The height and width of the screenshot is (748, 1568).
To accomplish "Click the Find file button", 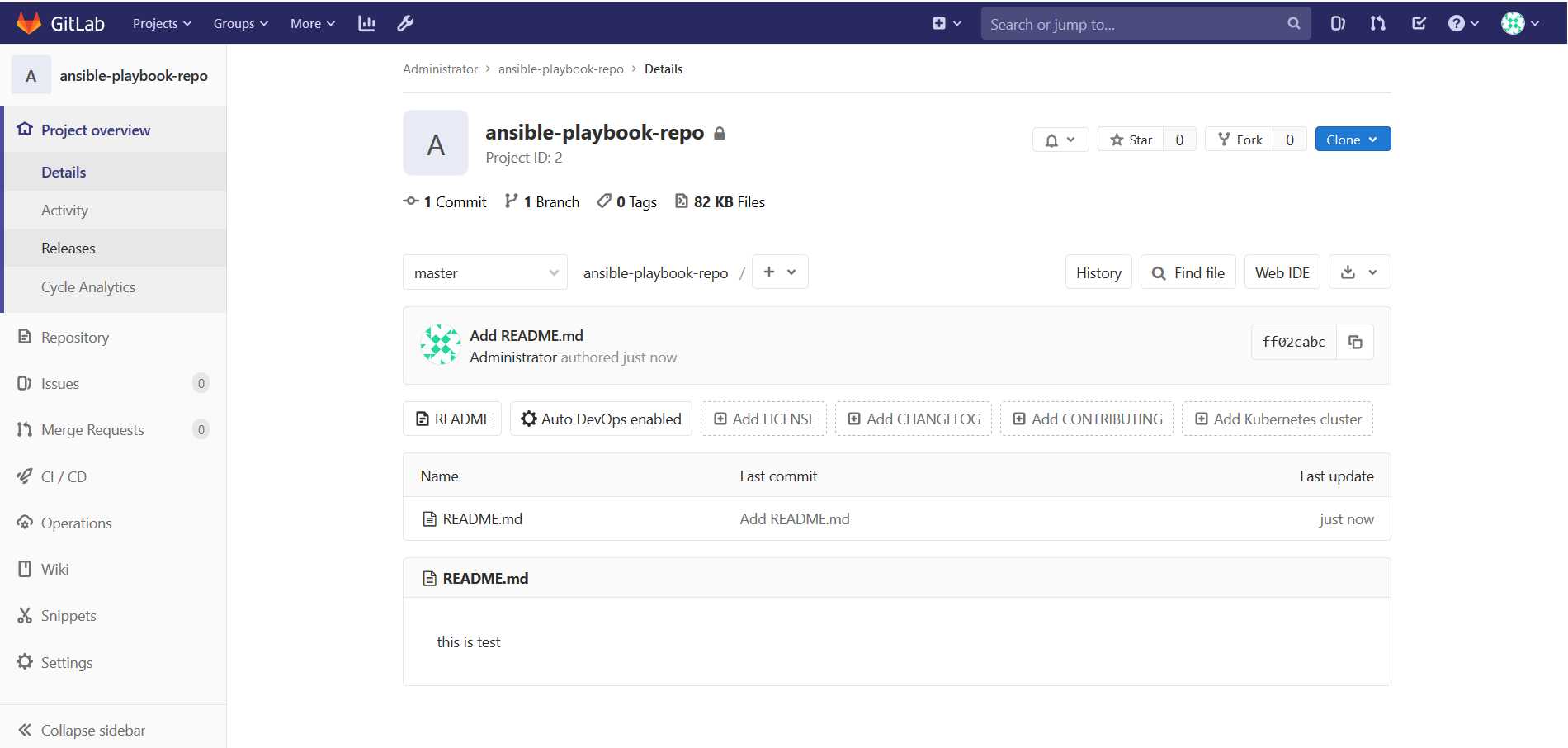I will 1188,272.
